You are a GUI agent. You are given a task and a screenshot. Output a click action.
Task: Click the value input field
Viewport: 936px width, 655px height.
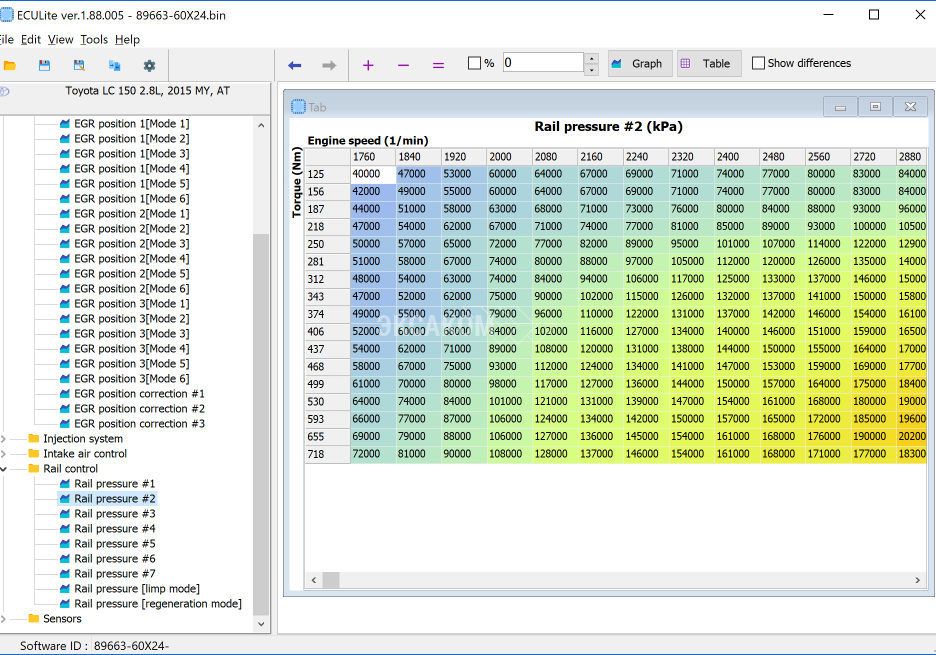542,63
